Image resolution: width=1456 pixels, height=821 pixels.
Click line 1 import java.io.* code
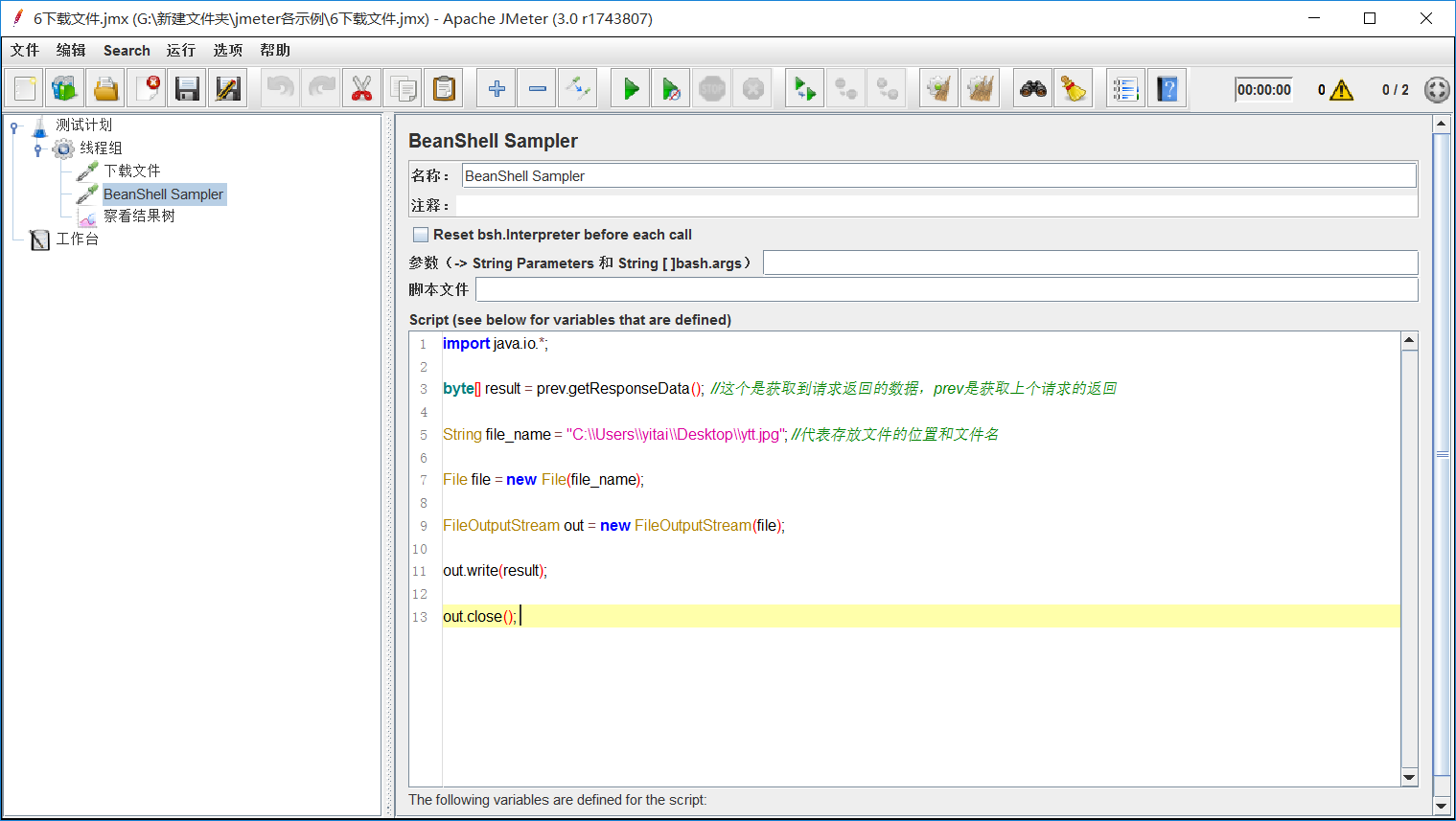(496, 344)
